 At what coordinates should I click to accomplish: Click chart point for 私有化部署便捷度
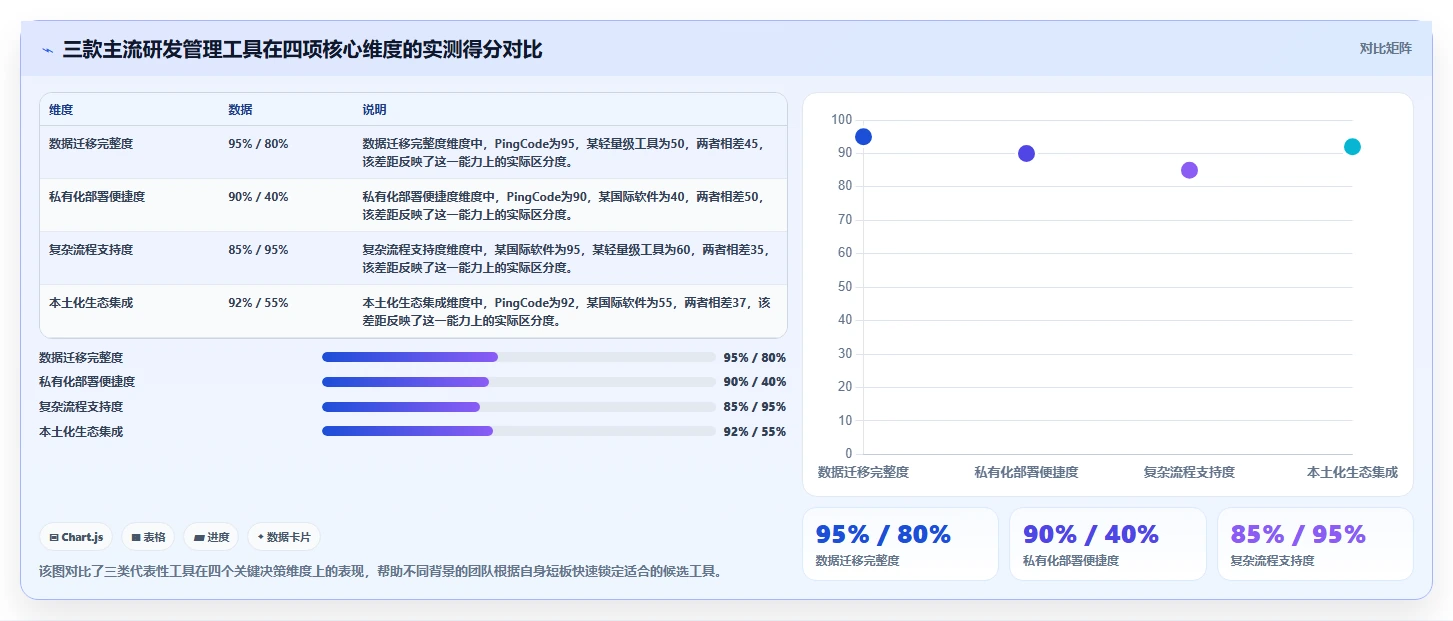click(x=1026, y=153)
